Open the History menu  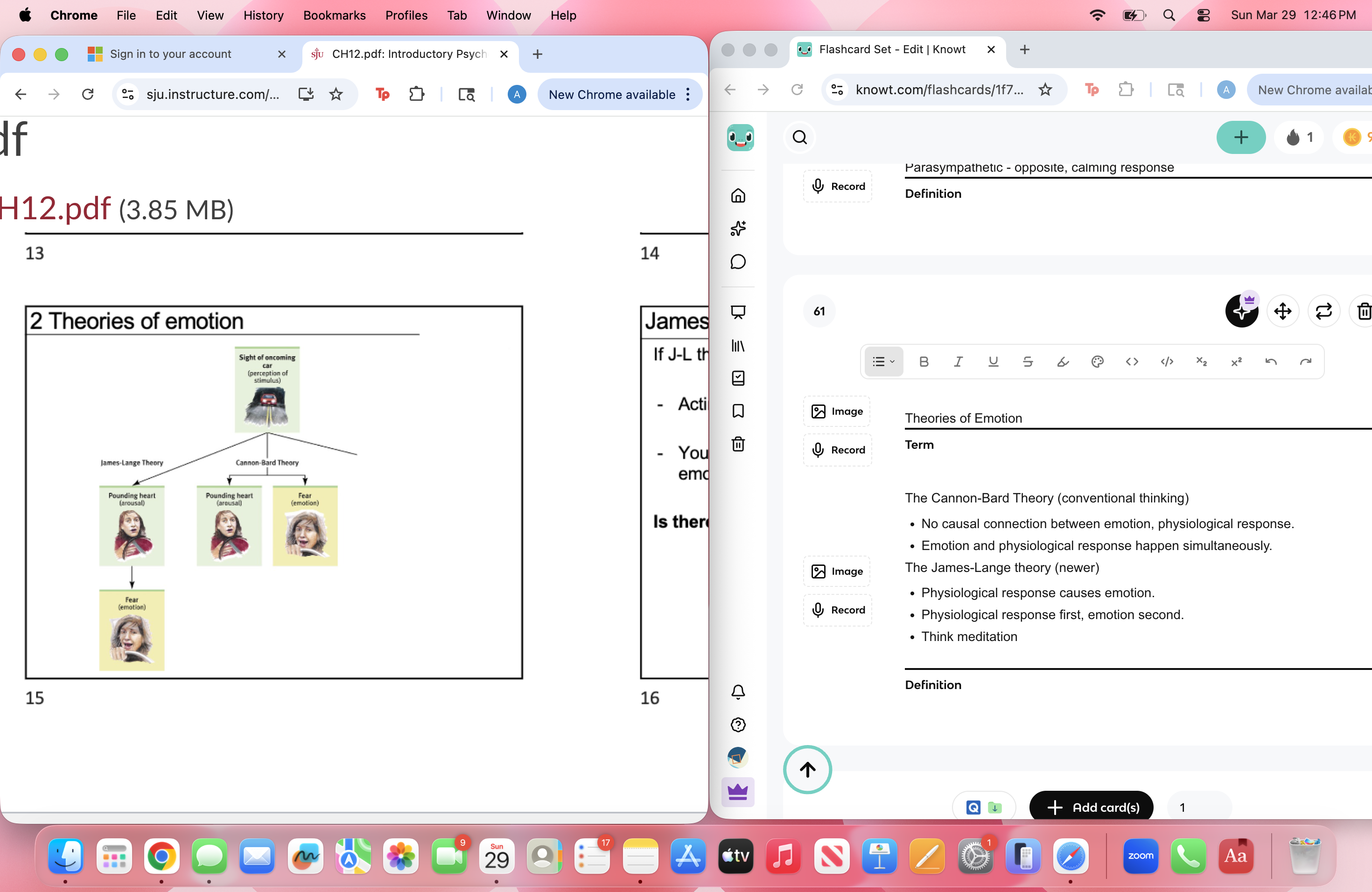264,15
